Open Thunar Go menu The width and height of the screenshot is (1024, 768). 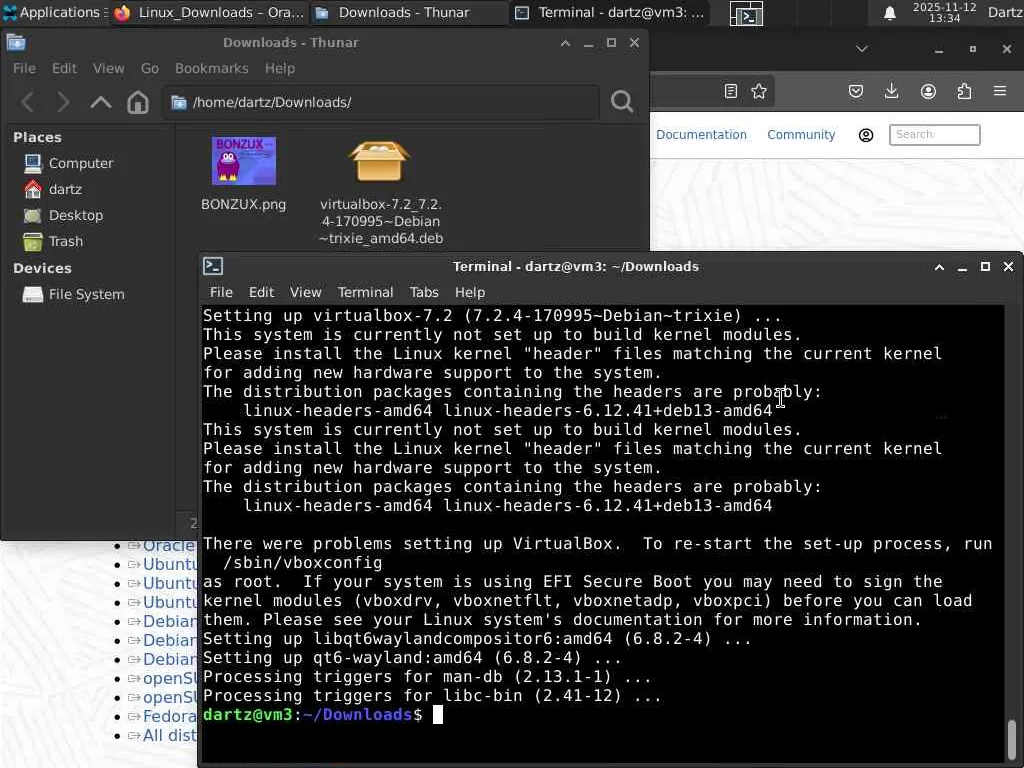[x=150, y=69]
